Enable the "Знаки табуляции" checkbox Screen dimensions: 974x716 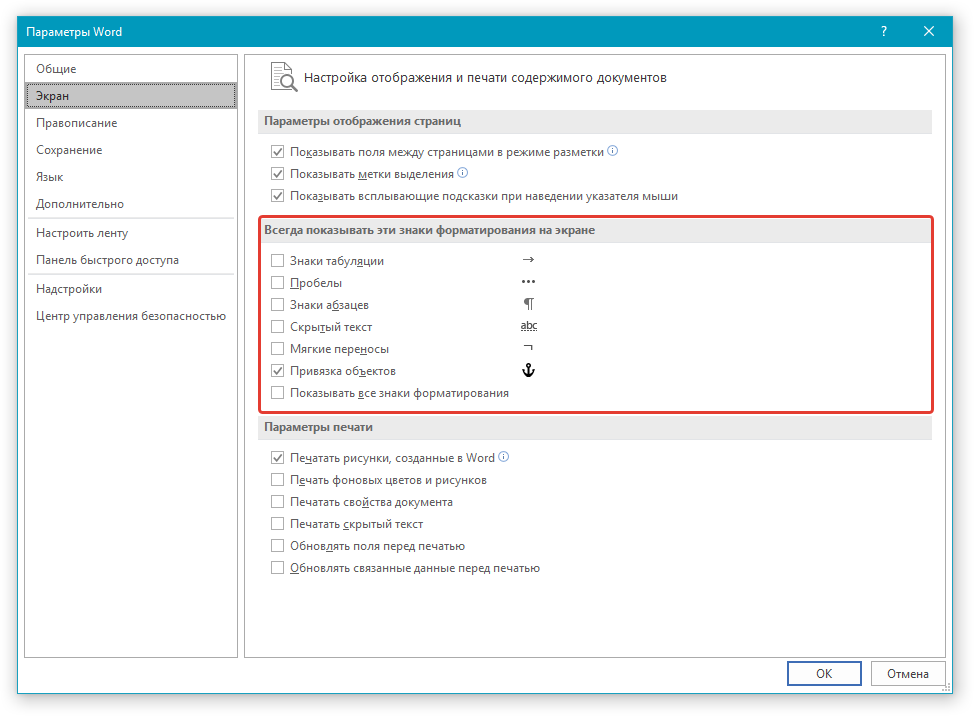[278, 261]
